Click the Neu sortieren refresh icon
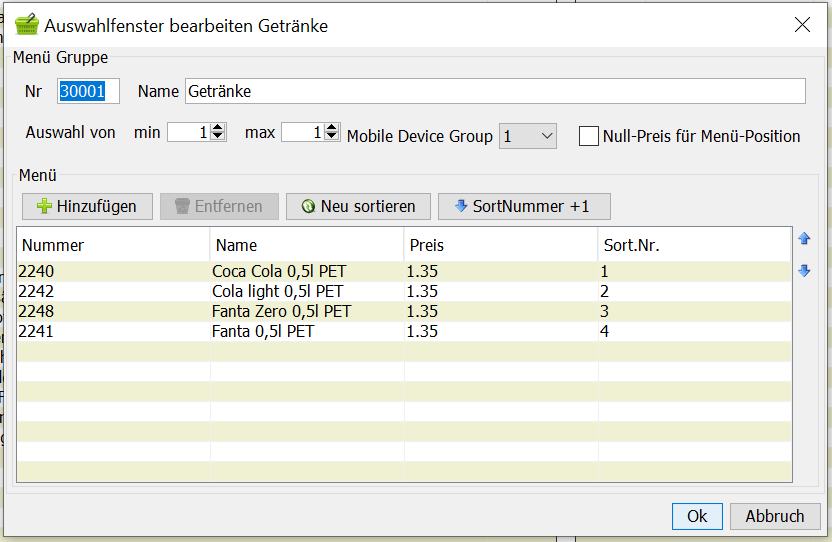832x542 pixels. point(308,206)
